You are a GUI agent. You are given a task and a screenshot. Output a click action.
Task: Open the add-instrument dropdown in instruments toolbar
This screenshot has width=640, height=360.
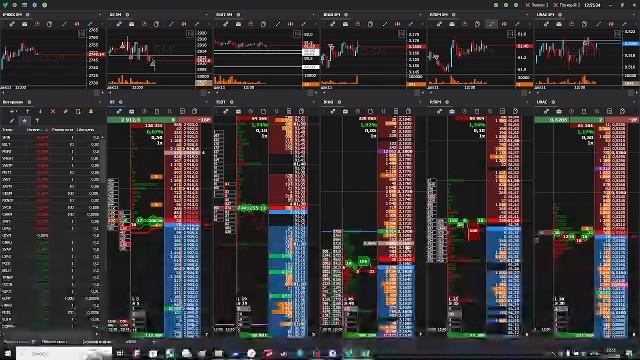pos(13,111)
